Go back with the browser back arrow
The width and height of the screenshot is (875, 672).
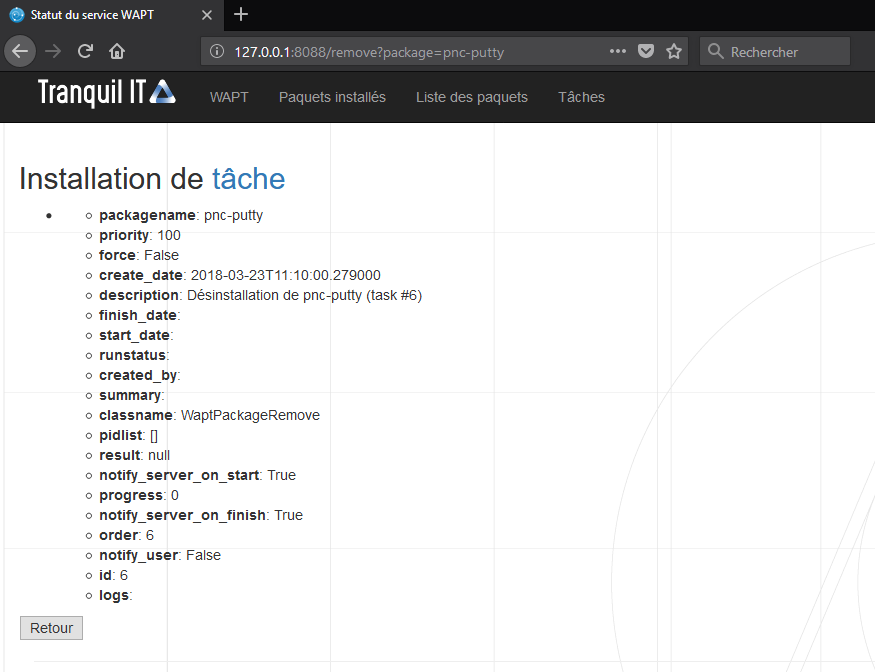click(20, 51)
